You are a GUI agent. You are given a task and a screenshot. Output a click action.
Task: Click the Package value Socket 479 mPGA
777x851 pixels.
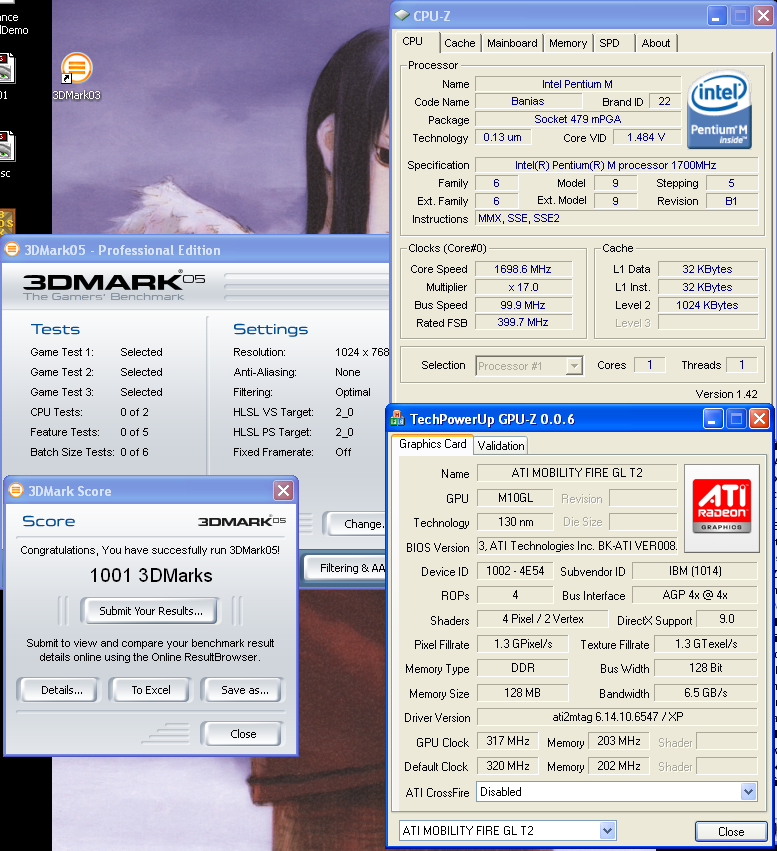coord(578,119)
